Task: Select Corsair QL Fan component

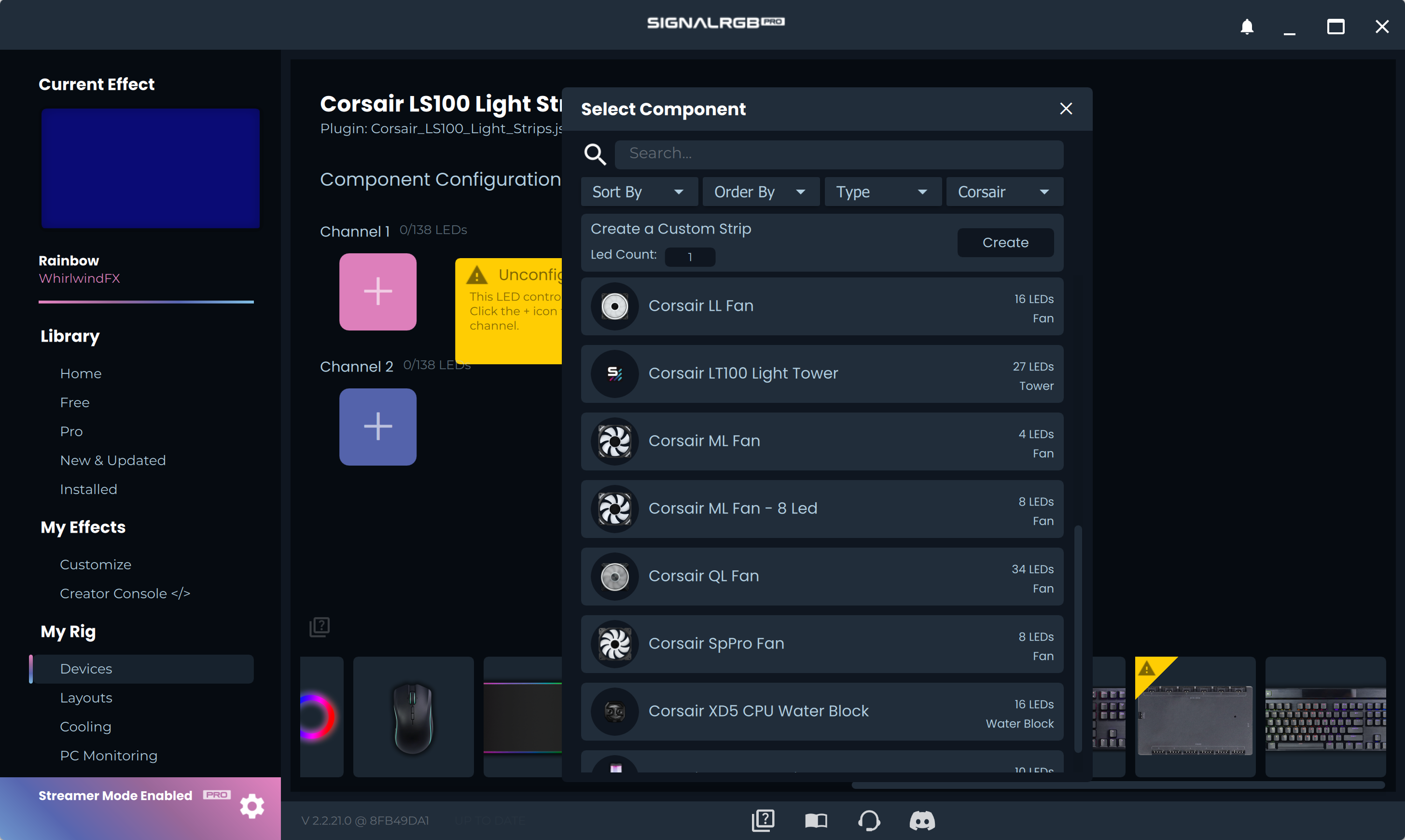Action: pyautogui.click(x=822, y=576)
